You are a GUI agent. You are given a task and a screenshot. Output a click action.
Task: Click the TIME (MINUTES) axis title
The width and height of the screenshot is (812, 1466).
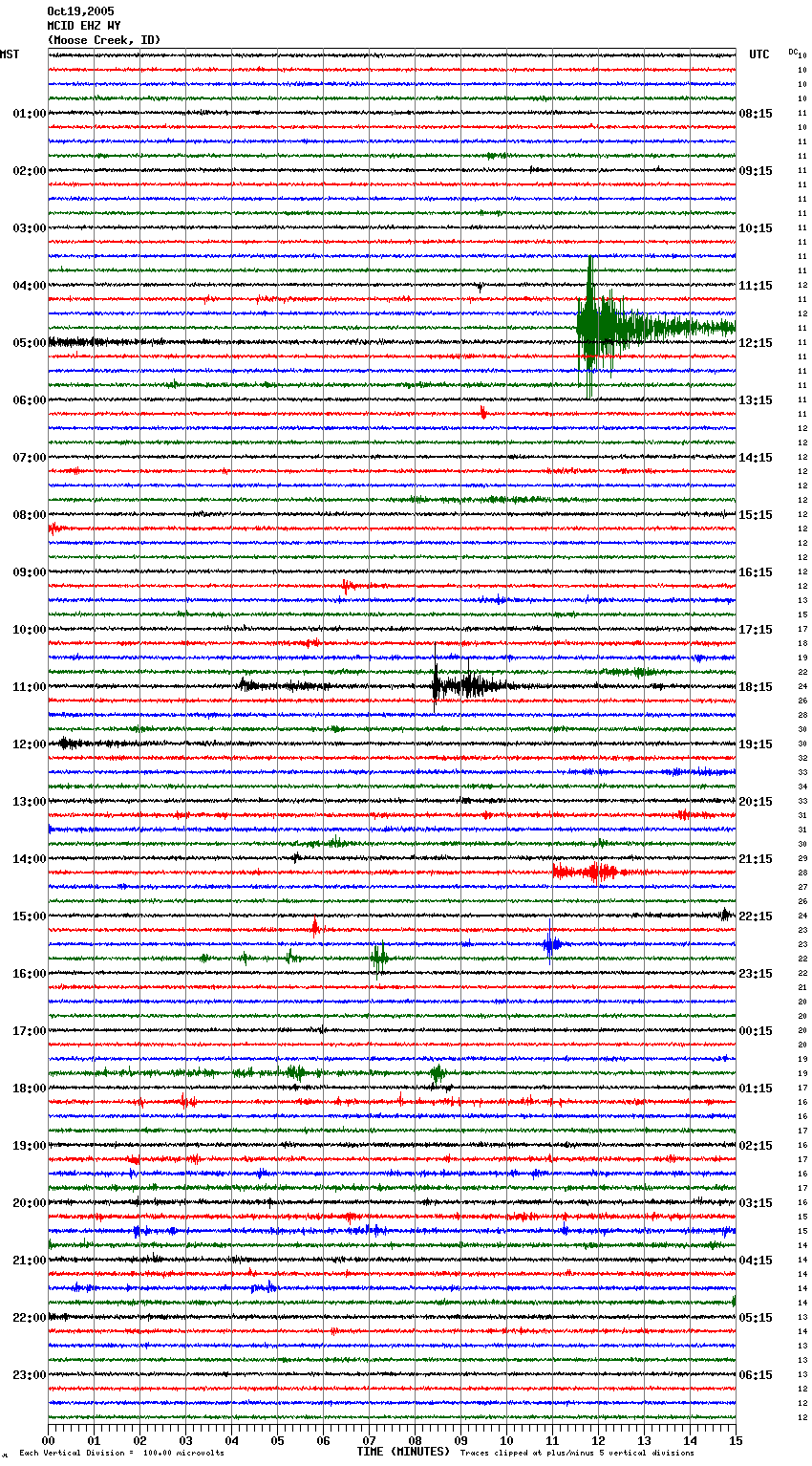(x=403, y=1452)
